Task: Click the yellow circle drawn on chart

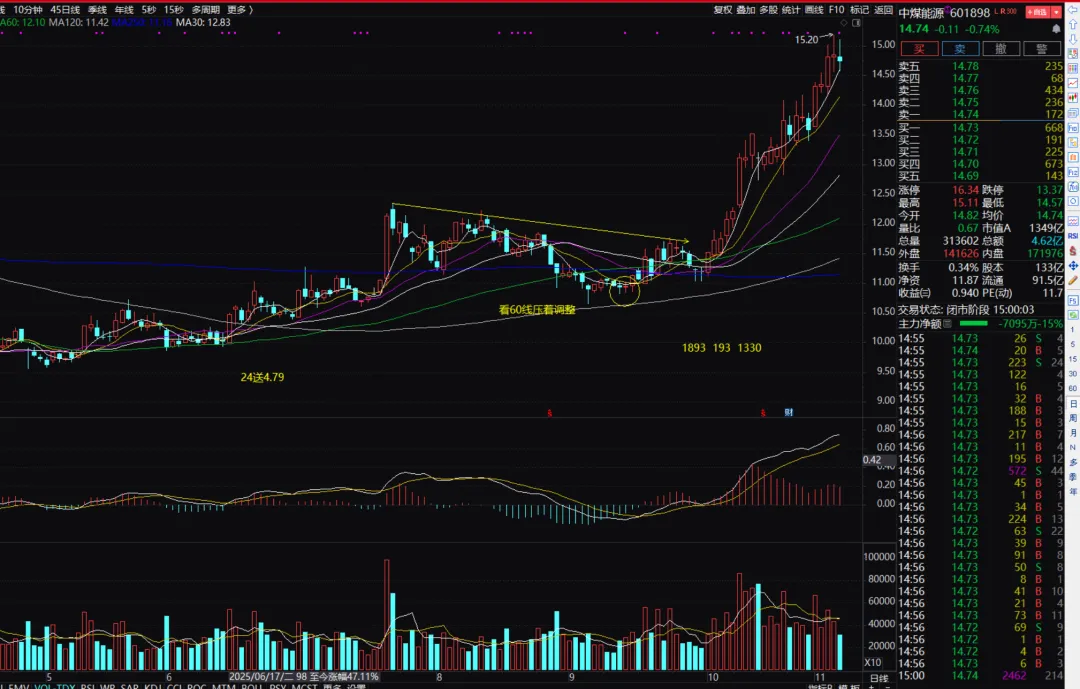Action: 624,291
